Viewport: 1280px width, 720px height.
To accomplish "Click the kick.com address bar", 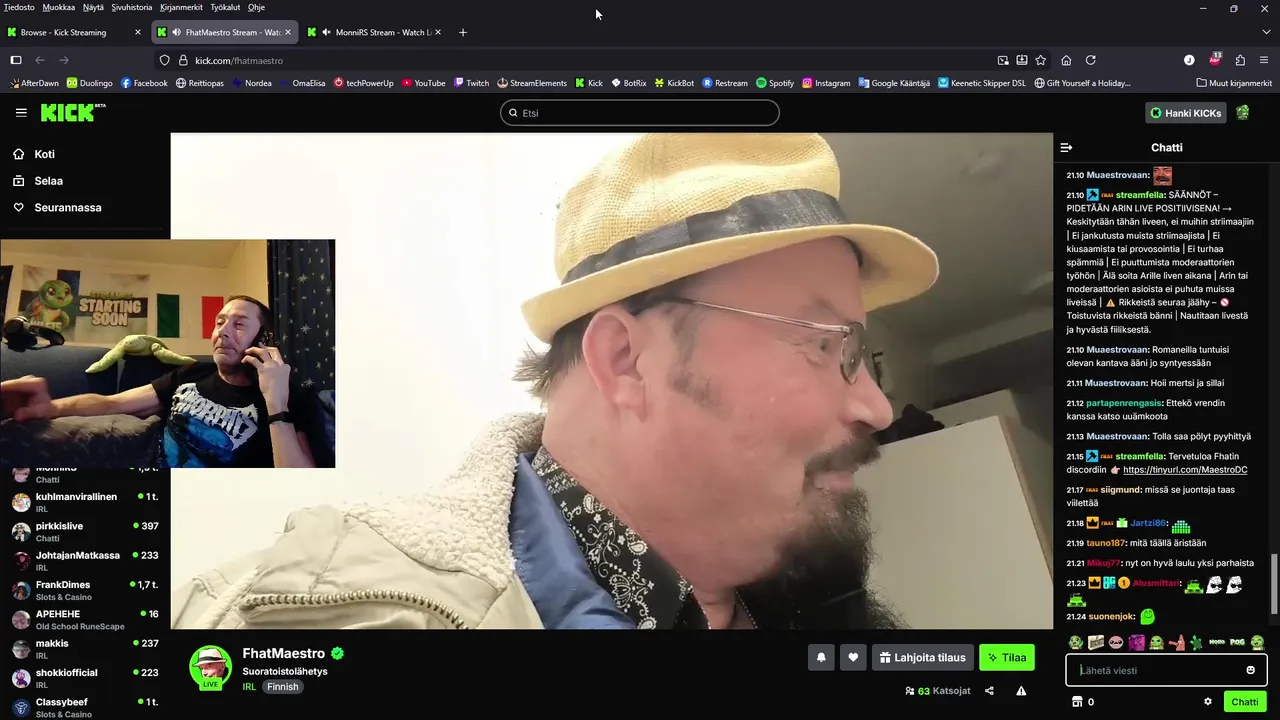I will pos(580,60).
